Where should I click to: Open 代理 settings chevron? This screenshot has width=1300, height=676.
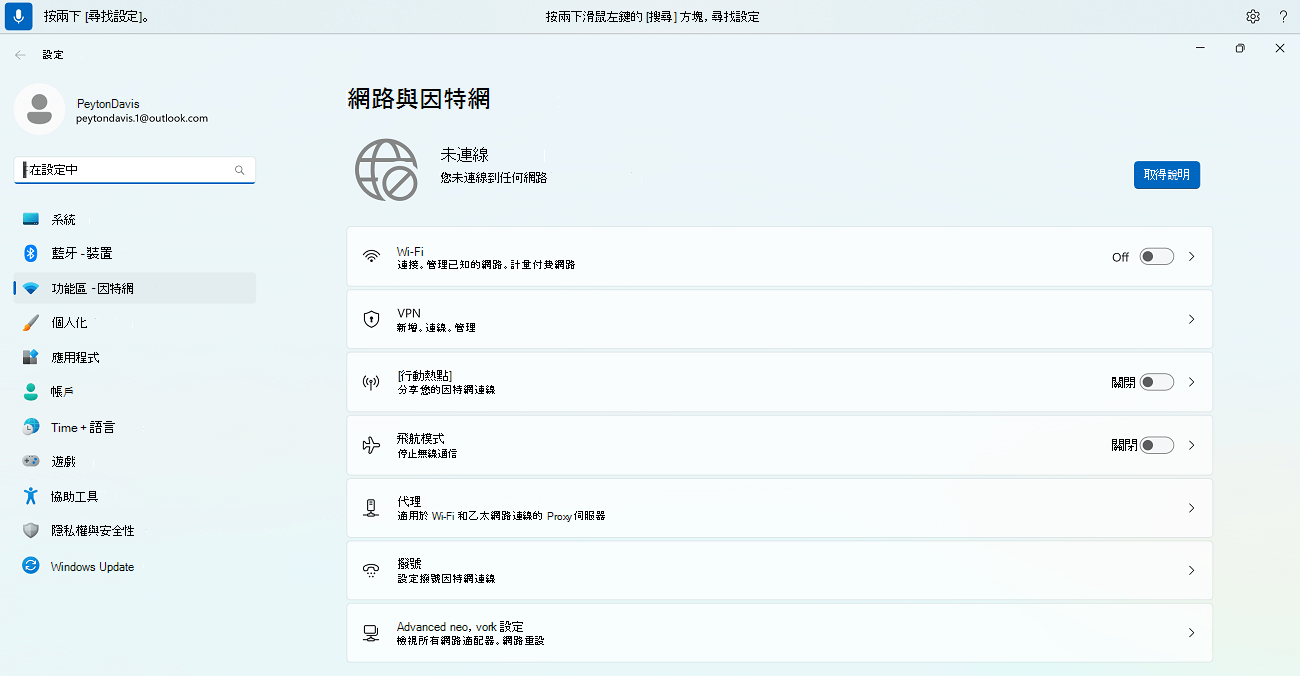(1191, 508)
